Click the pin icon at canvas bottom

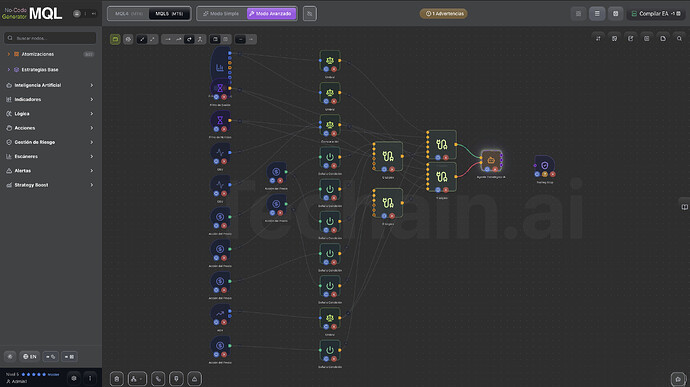coord(176,379)
